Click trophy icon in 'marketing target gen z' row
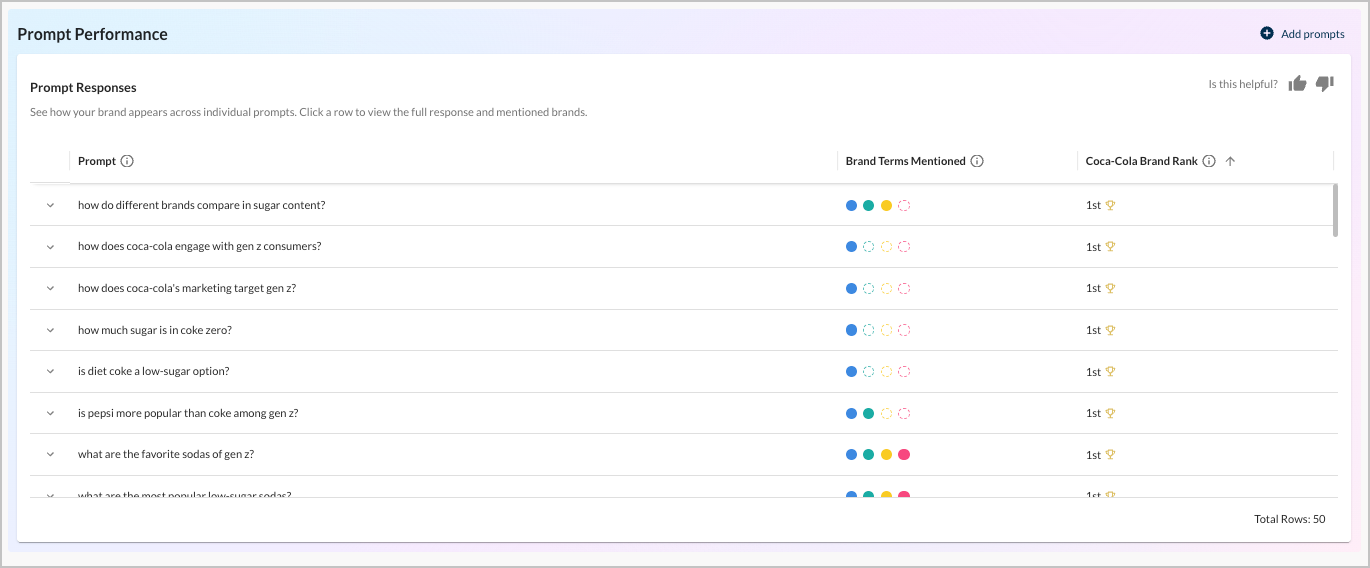1370x568 pixels. pos(1110,288)
